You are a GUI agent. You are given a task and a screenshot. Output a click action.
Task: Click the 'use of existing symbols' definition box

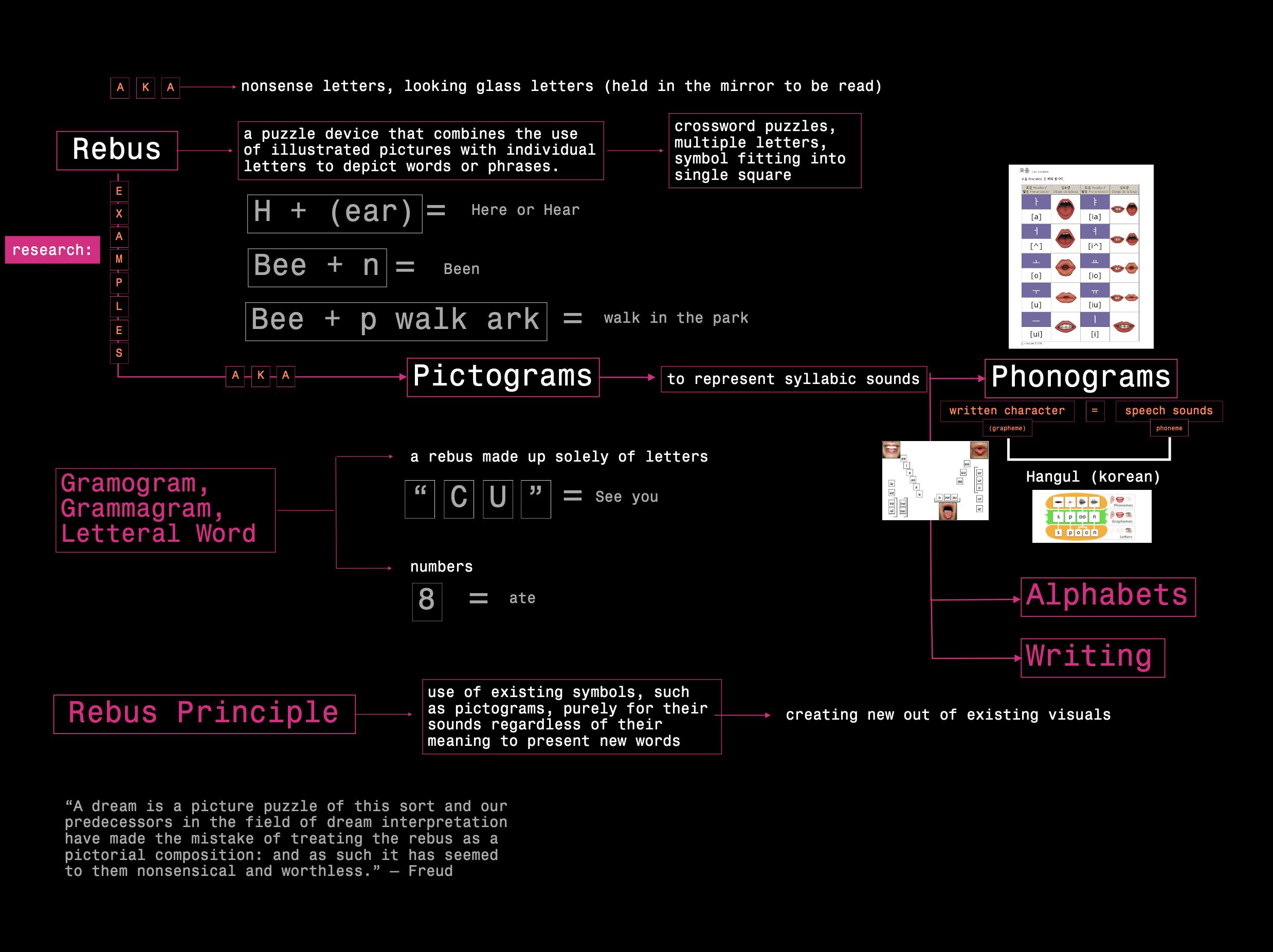click(572, 717)
